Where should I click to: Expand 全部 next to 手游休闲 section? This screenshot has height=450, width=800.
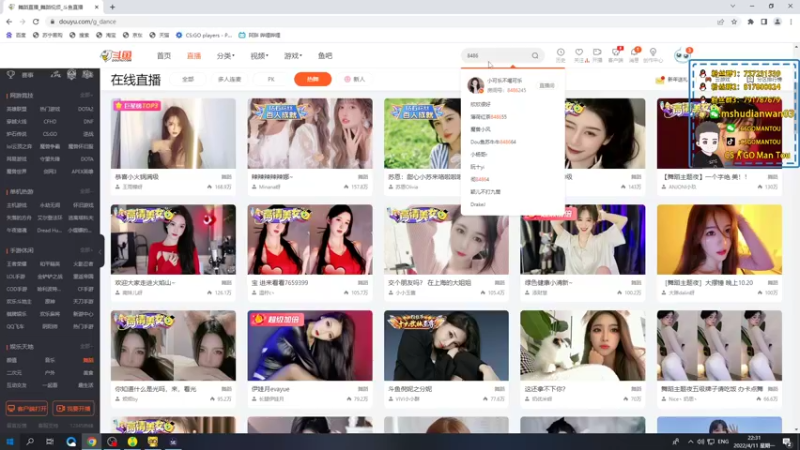(86, 251)
